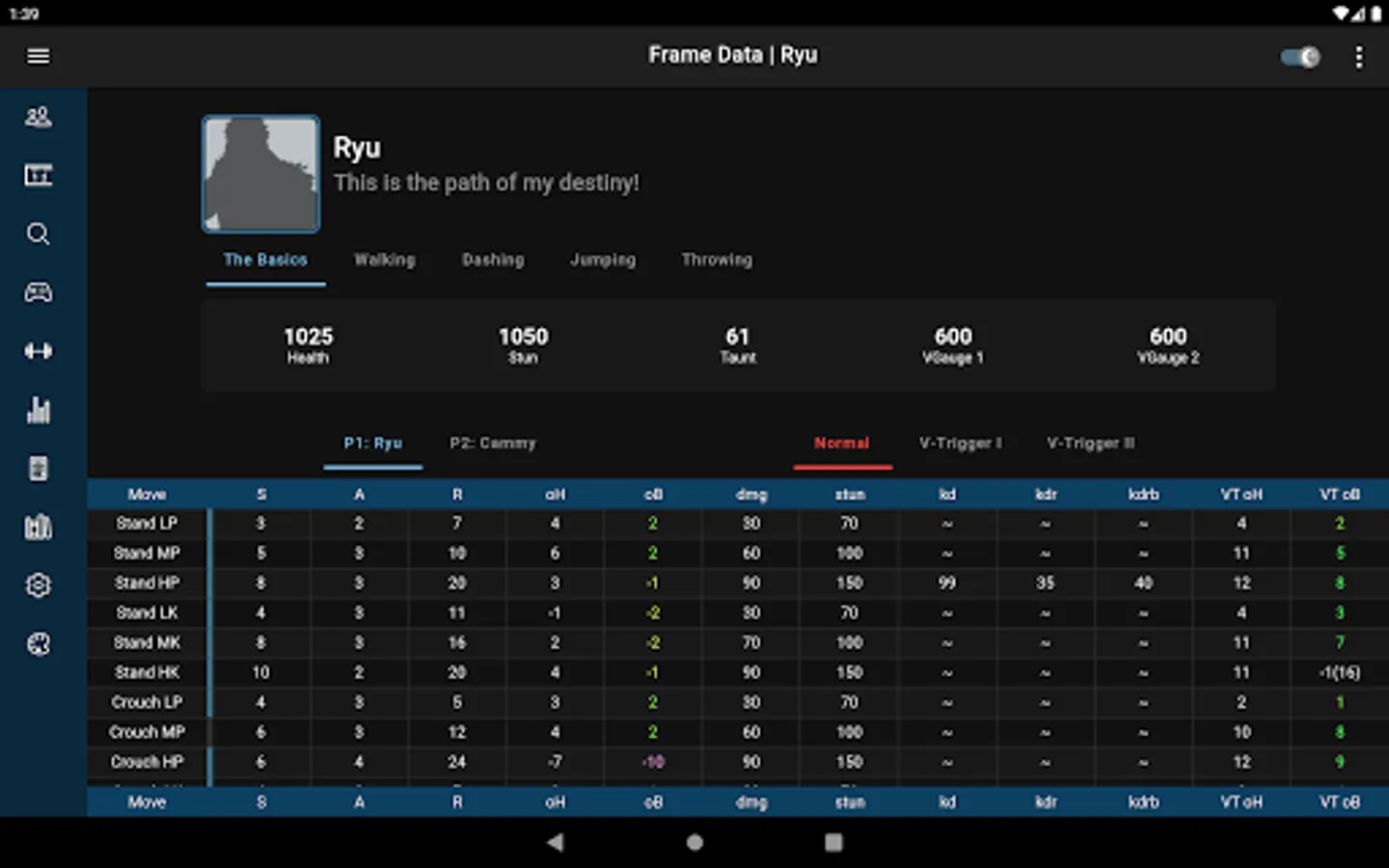
Task: Click the top kdrb column header
Action: 1143,494
